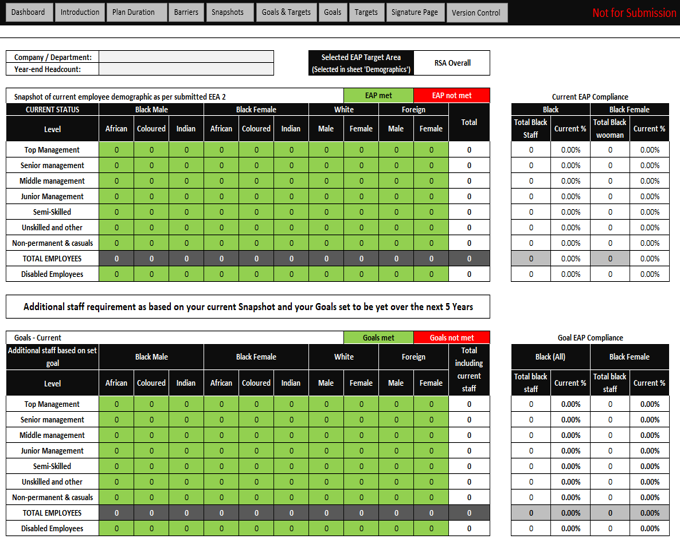
Task: Open the Snapshots section
Action: pos(228,13)
